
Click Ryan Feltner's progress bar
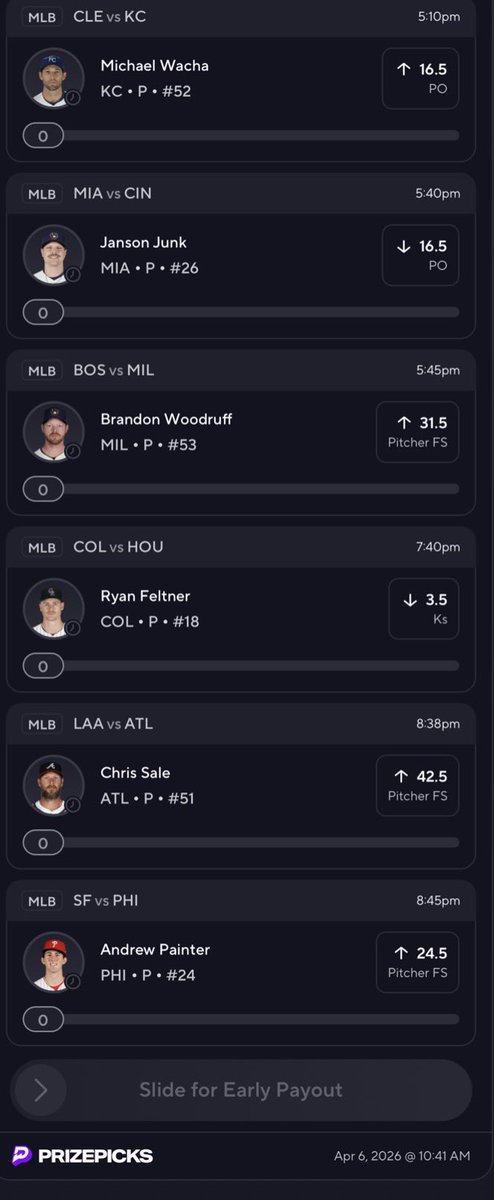click(241, 666)
